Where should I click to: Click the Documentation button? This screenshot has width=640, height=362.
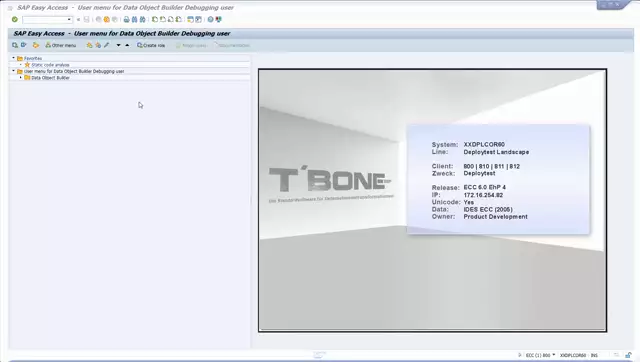[x=231, y=45]
